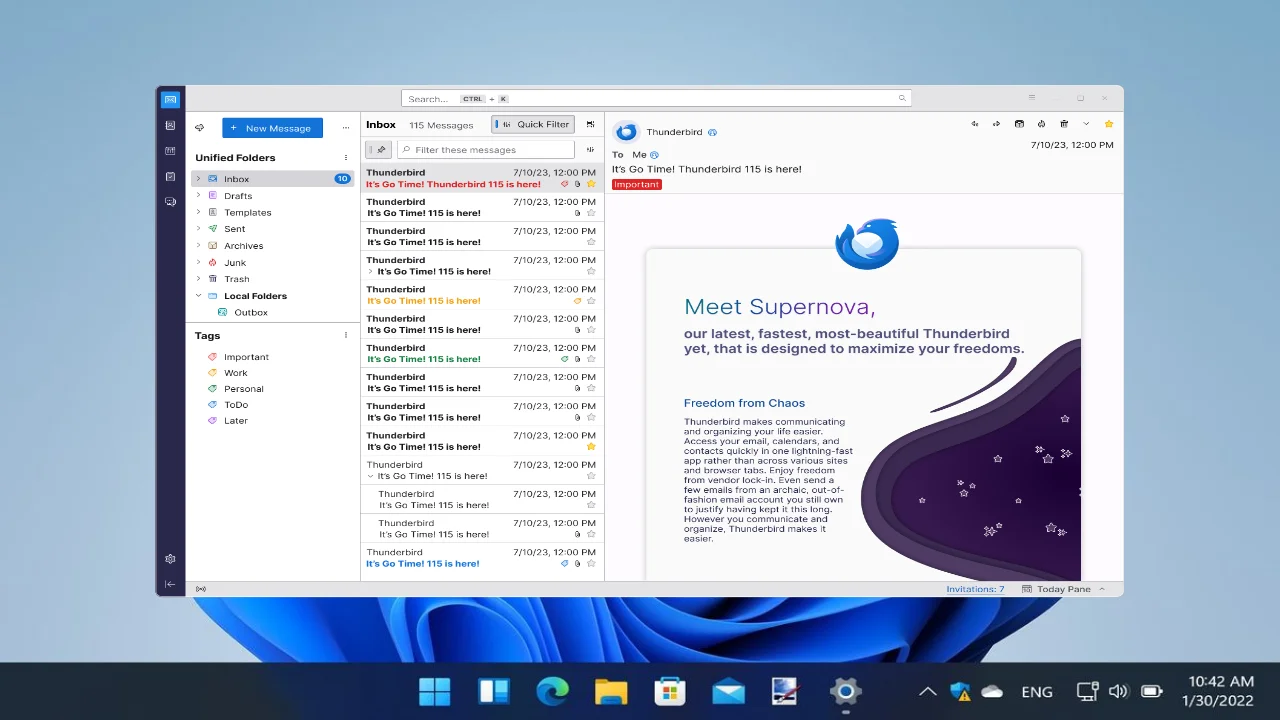Open message list display options icon
The image size is (1280, 720).
pyautogui.click(x=590, y=124)
